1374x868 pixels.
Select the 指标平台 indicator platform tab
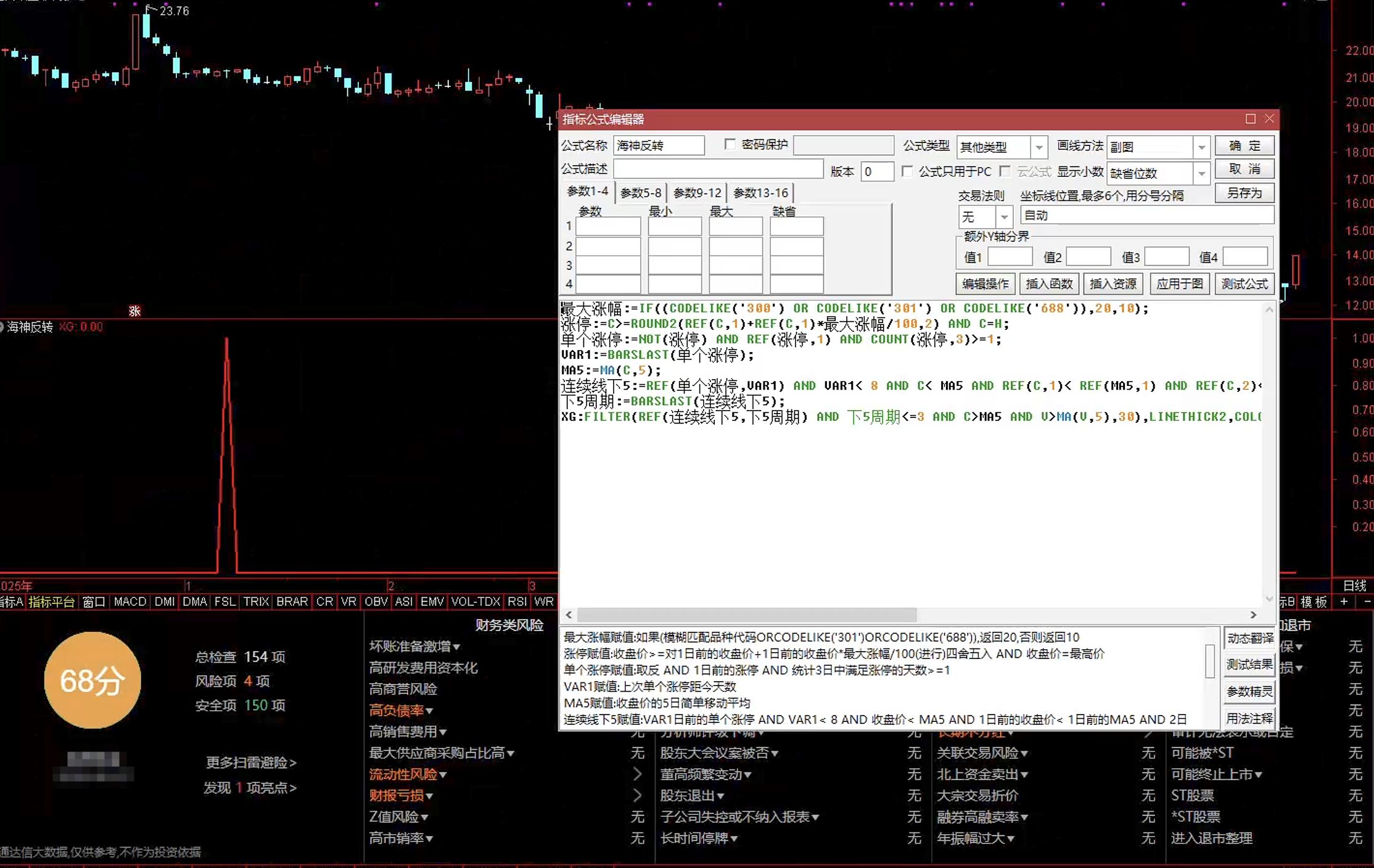pos(51,602)
